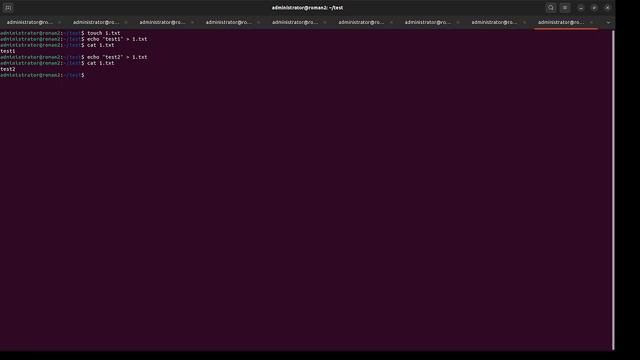This screenshot has width=640, height=360.
Task: Close the fifth terminal tab
Action: pyautogui.click(x=325, y=22)
